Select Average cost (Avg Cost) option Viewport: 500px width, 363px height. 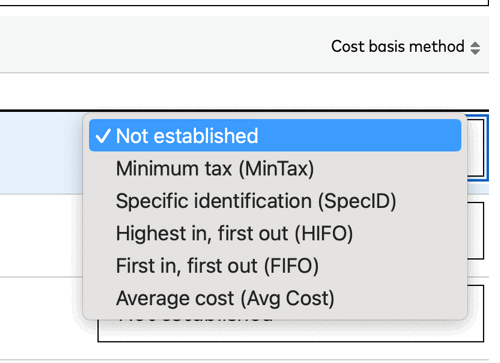click(x=275, y=298)
